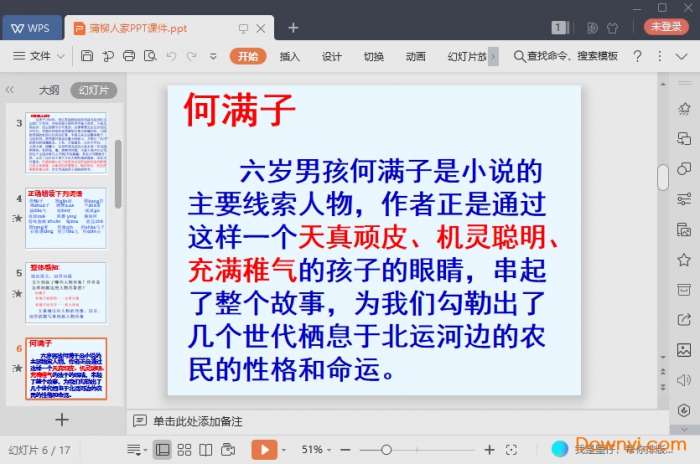The width and height of the screenshot is (700, 464).
Task: Click the Print icon
Action: pos(129,56)
